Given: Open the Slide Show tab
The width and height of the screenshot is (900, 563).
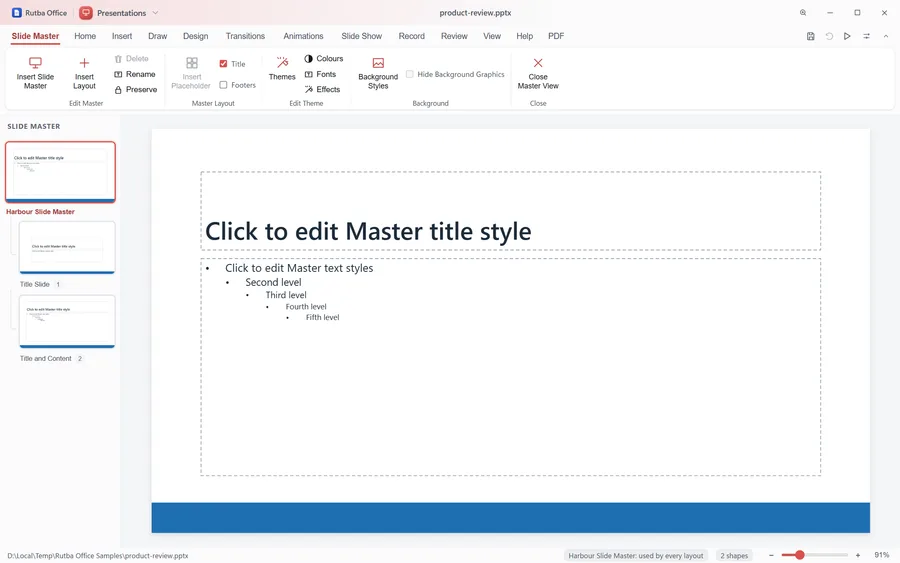Looking at the screenshot, I should (362, 36).
